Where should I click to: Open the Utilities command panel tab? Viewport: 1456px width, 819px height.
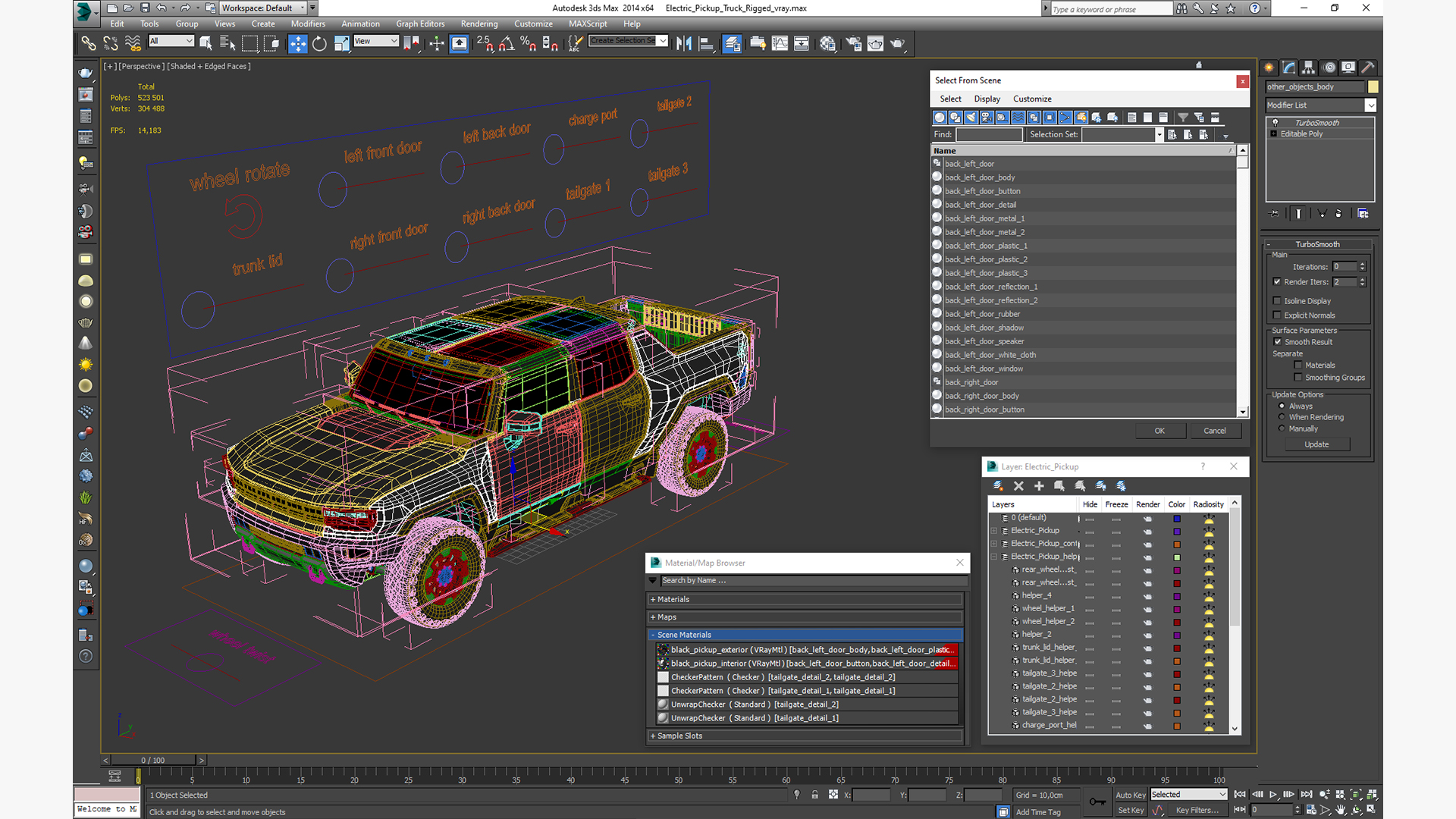(x=1368, y=67)
